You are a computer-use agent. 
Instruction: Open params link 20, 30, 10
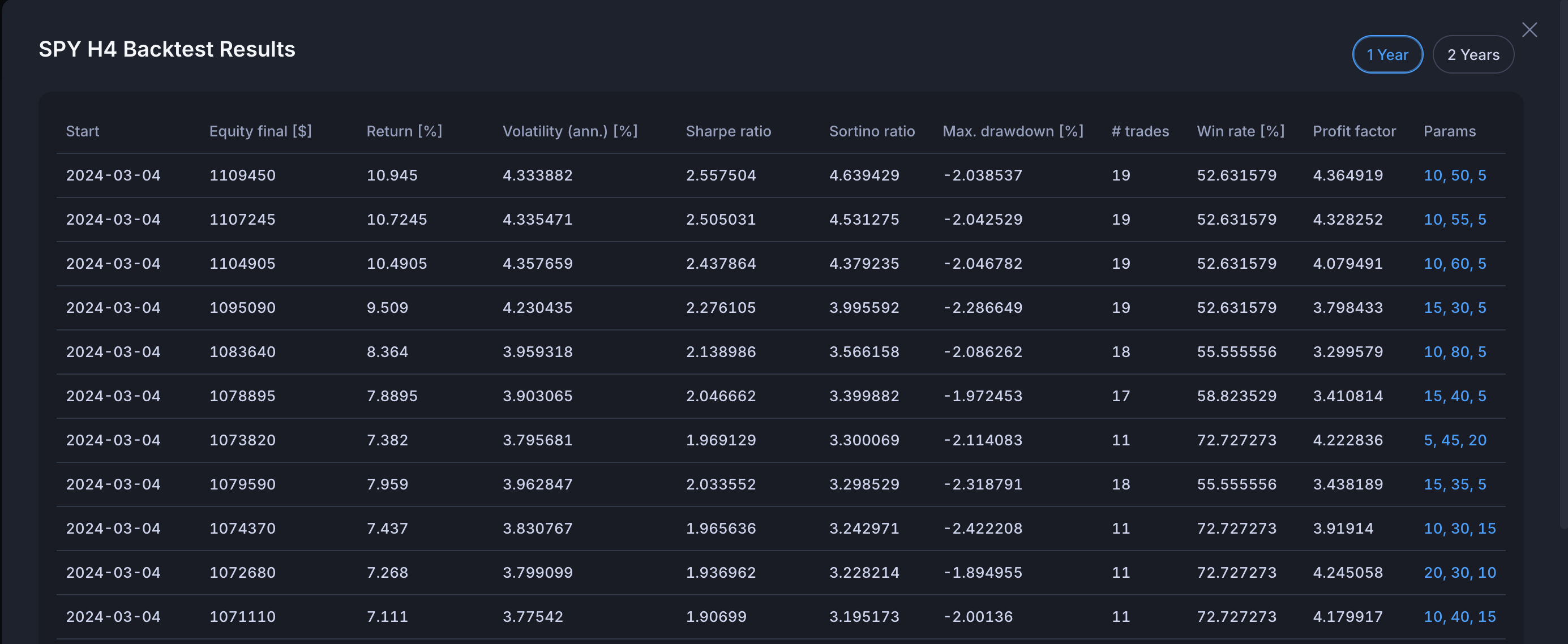coord(1460,573)
